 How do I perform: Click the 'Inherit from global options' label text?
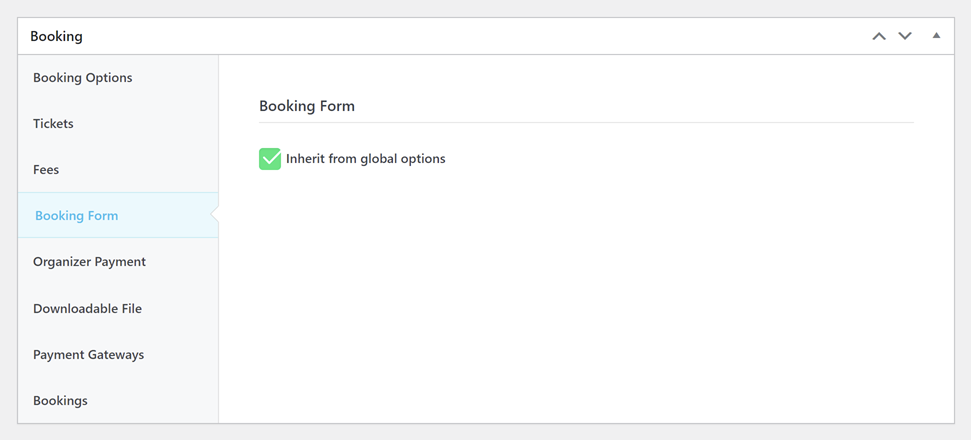click(365, 159)
